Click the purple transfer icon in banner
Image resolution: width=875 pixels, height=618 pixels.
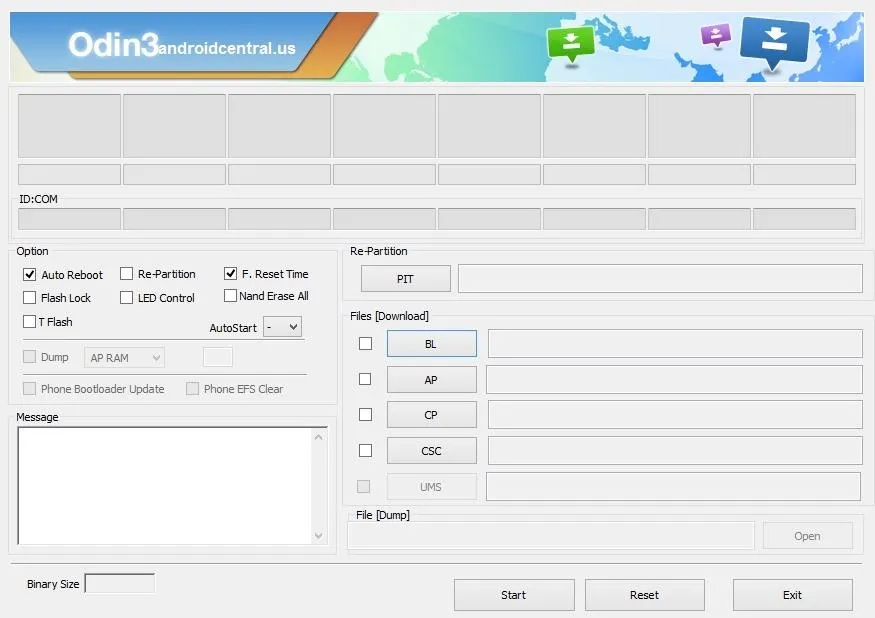[715, 36]
